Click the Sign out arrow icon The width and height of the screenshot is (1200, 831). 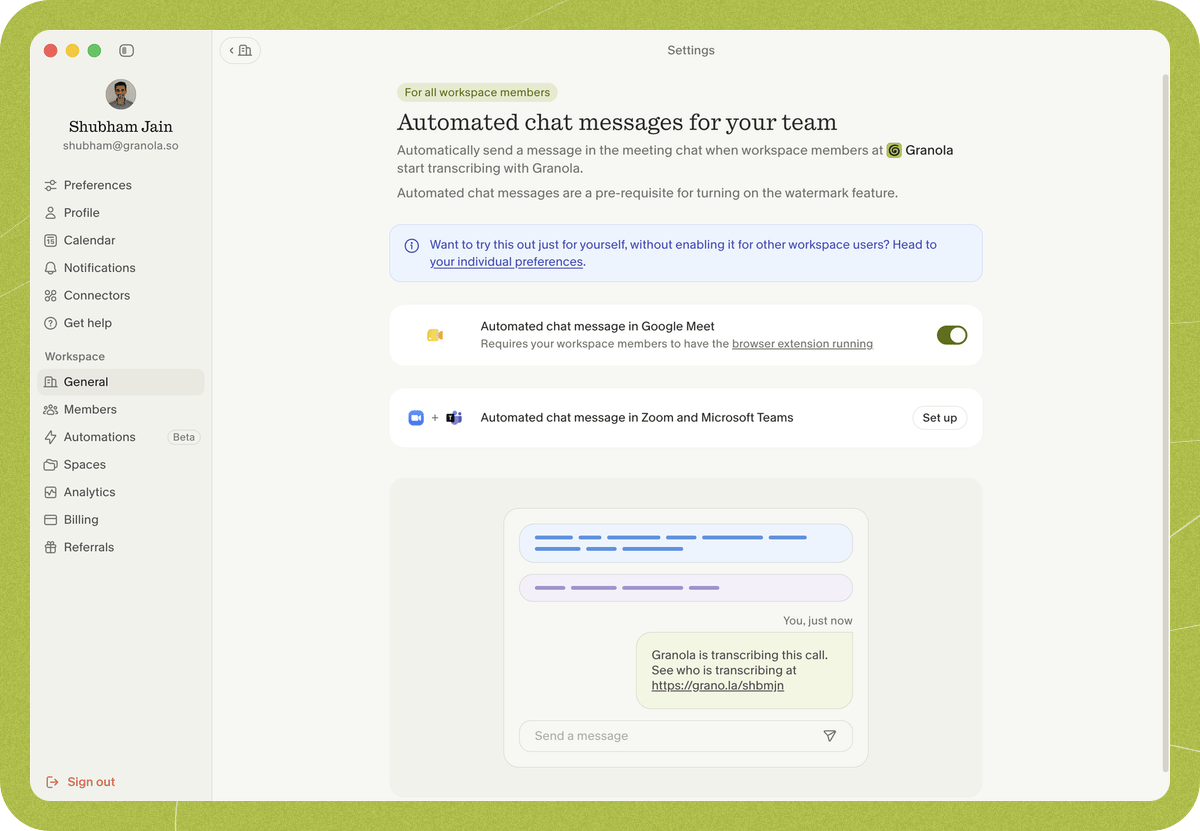pos(52,782)
